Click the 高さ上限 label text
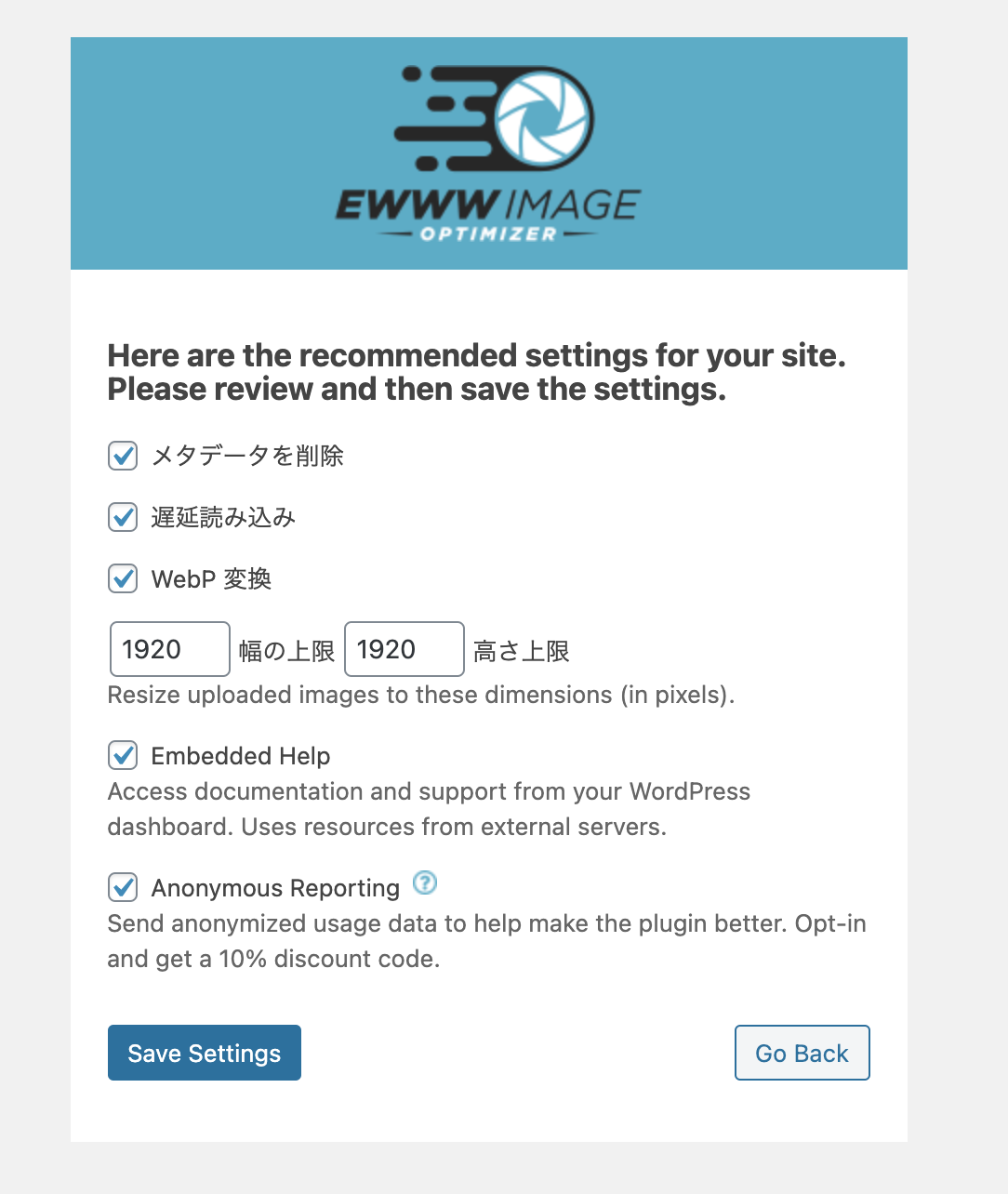The image size is (1008, 1194). pyautogui.click(x=522, y=651)
